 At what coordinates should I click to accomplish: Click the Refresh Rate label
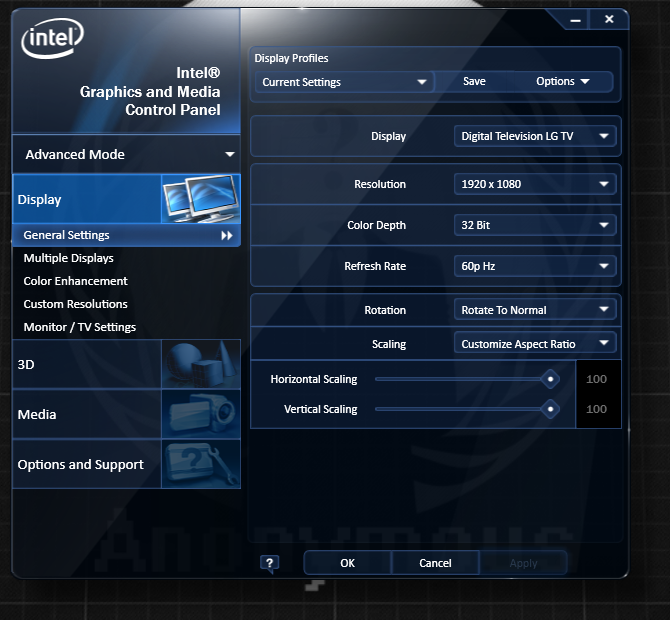[x=375, y=266]
